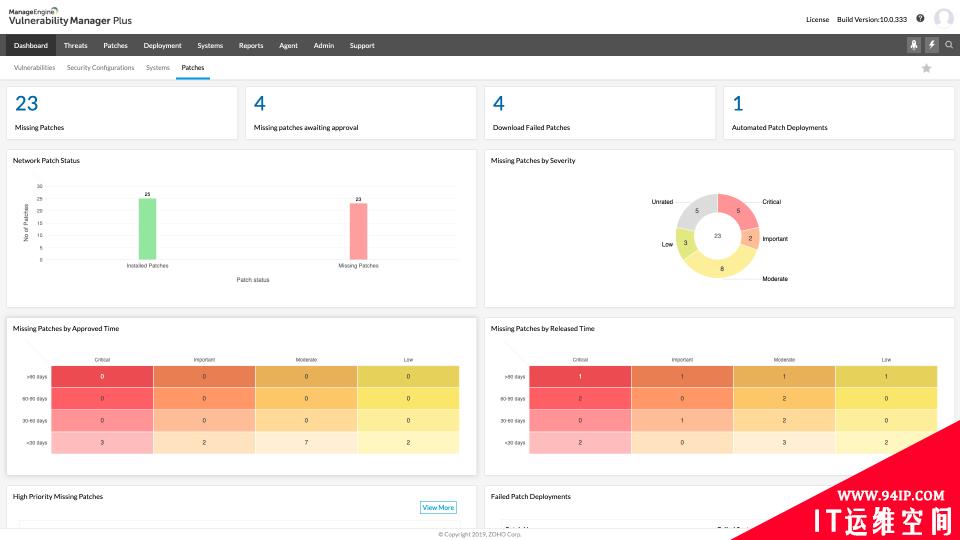Click the Network Patch Status panel title
The width and height of the screenshot is (960, 540).
(x=47, y=160)
